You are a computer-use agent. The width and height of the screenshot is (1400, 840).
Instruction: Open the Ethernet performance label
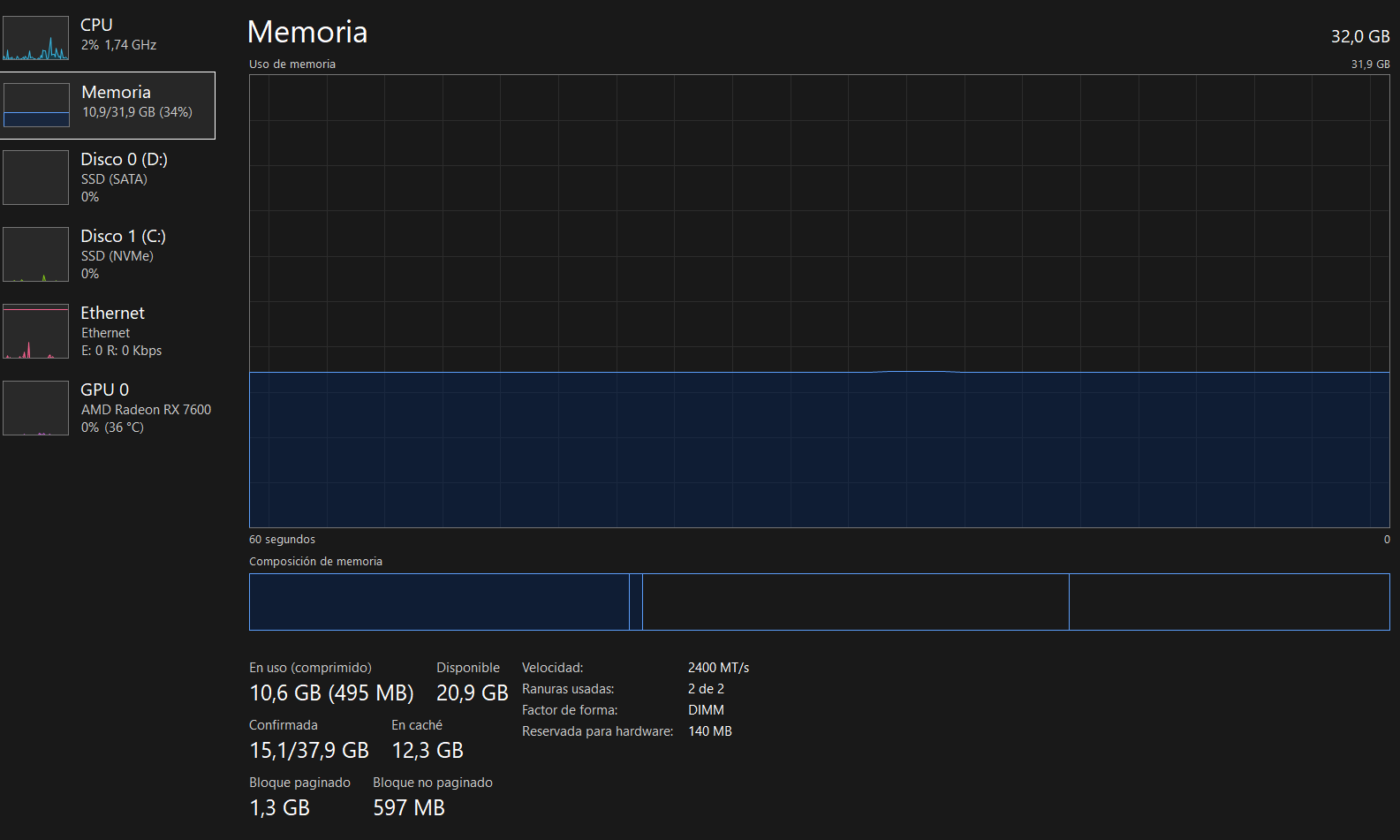tap(112, 314)
